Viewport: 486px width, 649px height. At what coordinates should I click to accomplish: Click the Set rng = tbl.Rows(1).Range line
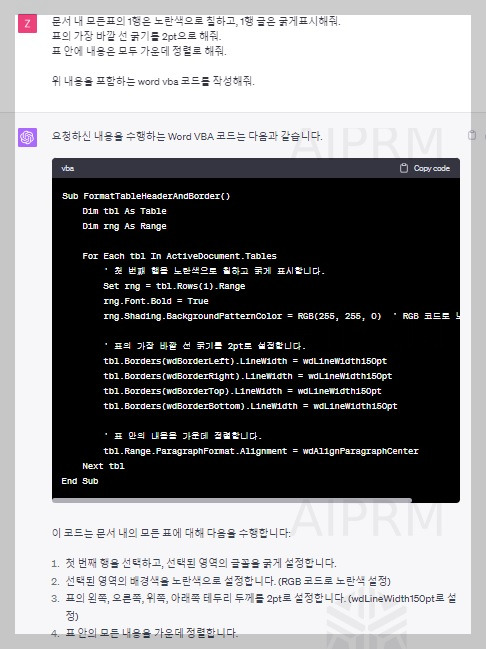click(174, 286)
